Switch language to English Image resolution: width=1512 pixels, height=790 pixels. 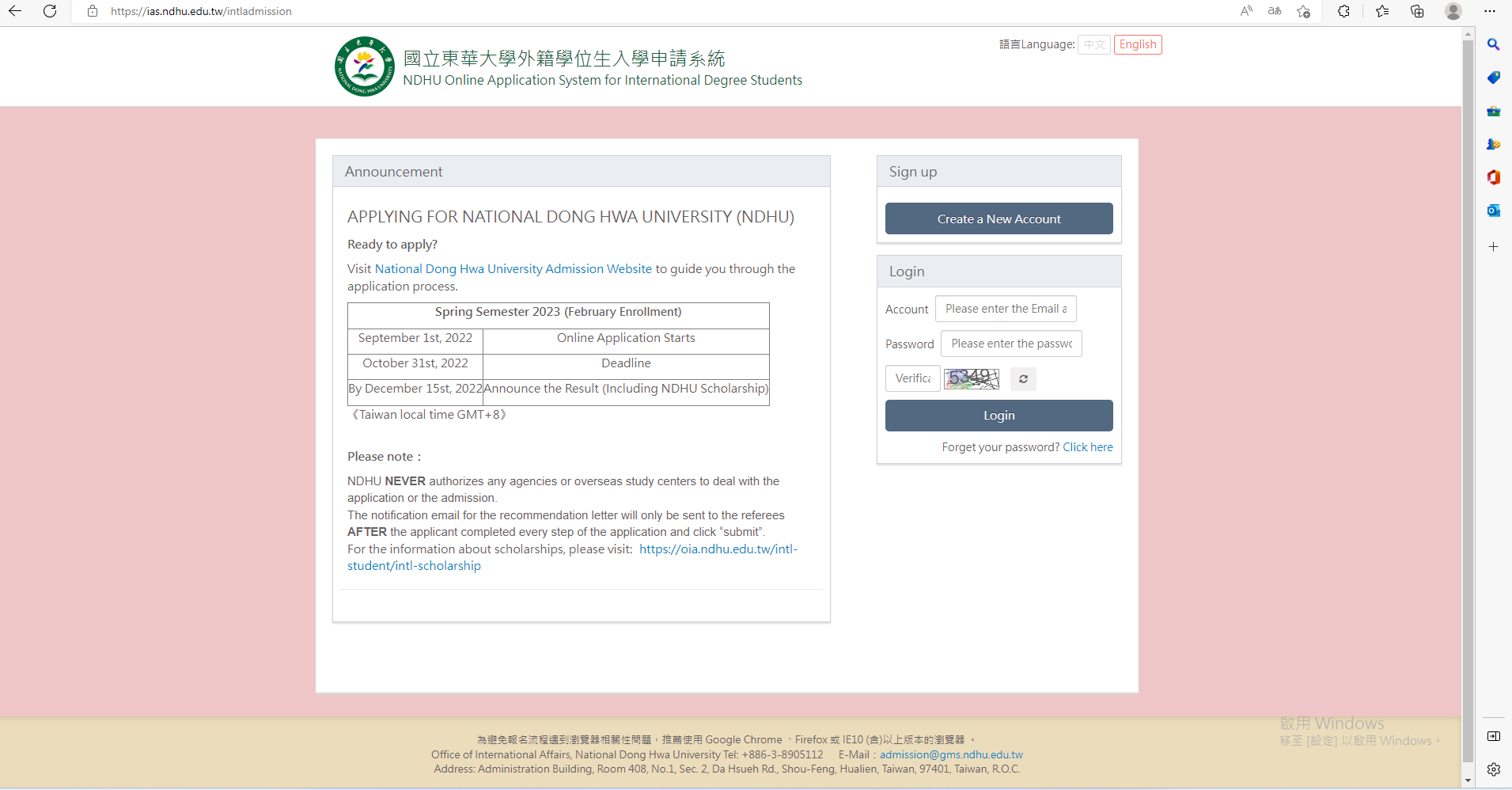1138,44
